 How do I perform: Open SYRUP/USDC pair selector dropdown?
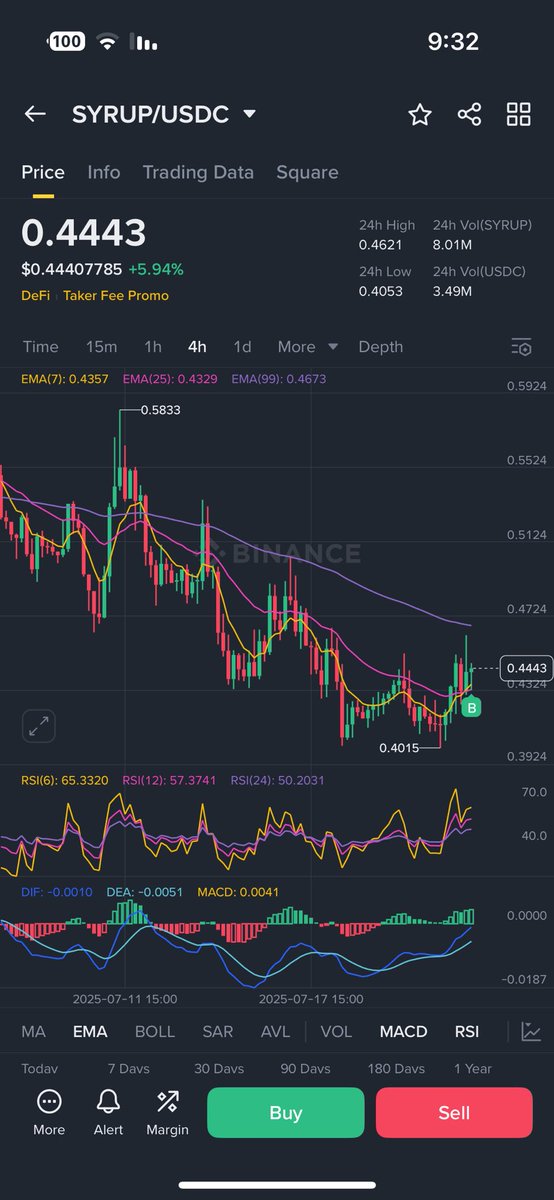164,114
